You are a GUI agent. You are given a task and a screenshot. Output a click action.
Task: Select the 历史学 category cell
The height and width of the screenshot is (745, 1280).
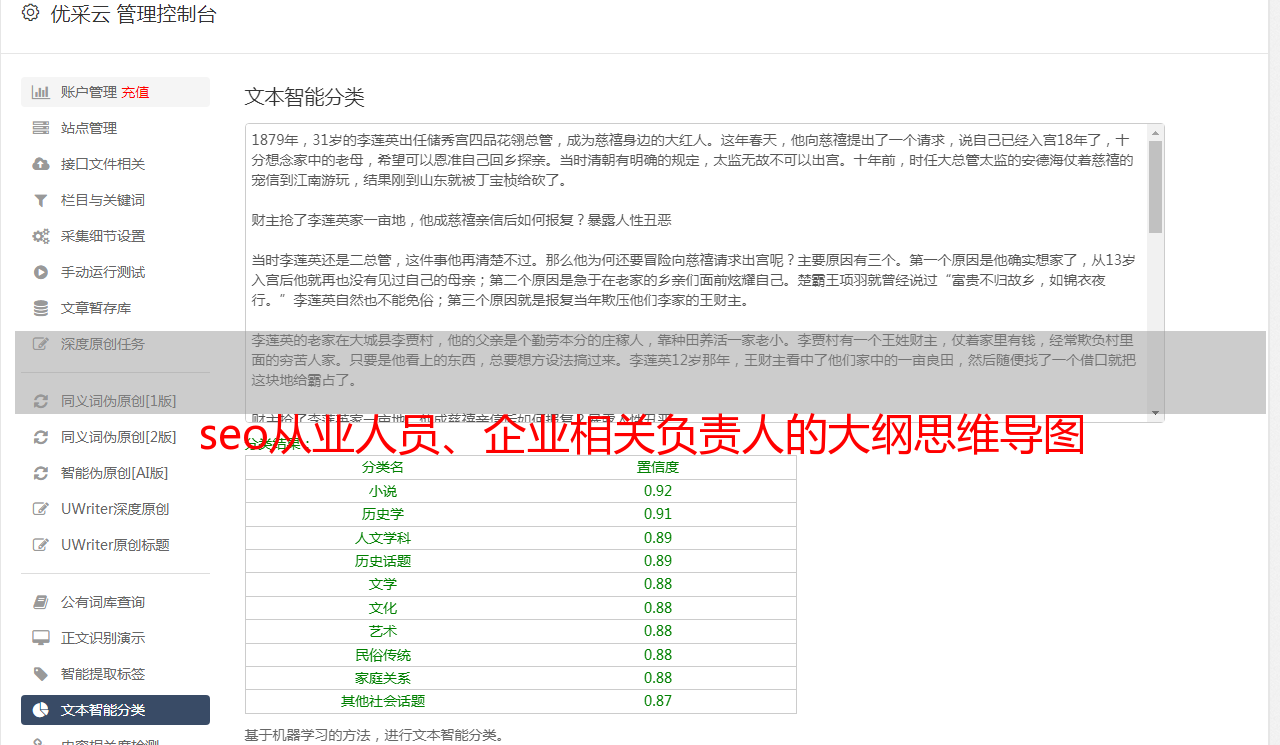383,514
